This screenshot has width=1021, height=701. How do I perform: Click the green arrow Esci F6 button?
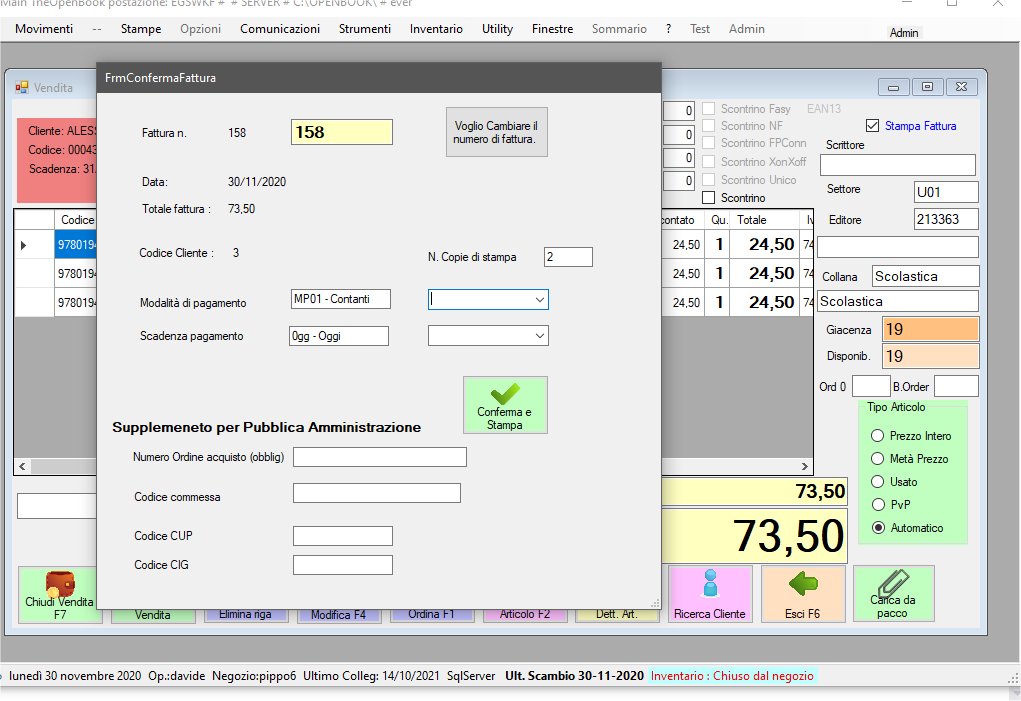(x=804, y=594)
